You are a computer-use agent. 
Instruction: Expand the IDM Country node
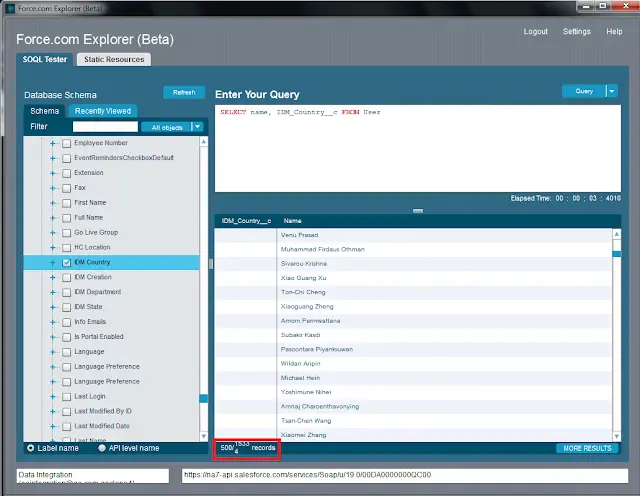[x=52, y=262]
